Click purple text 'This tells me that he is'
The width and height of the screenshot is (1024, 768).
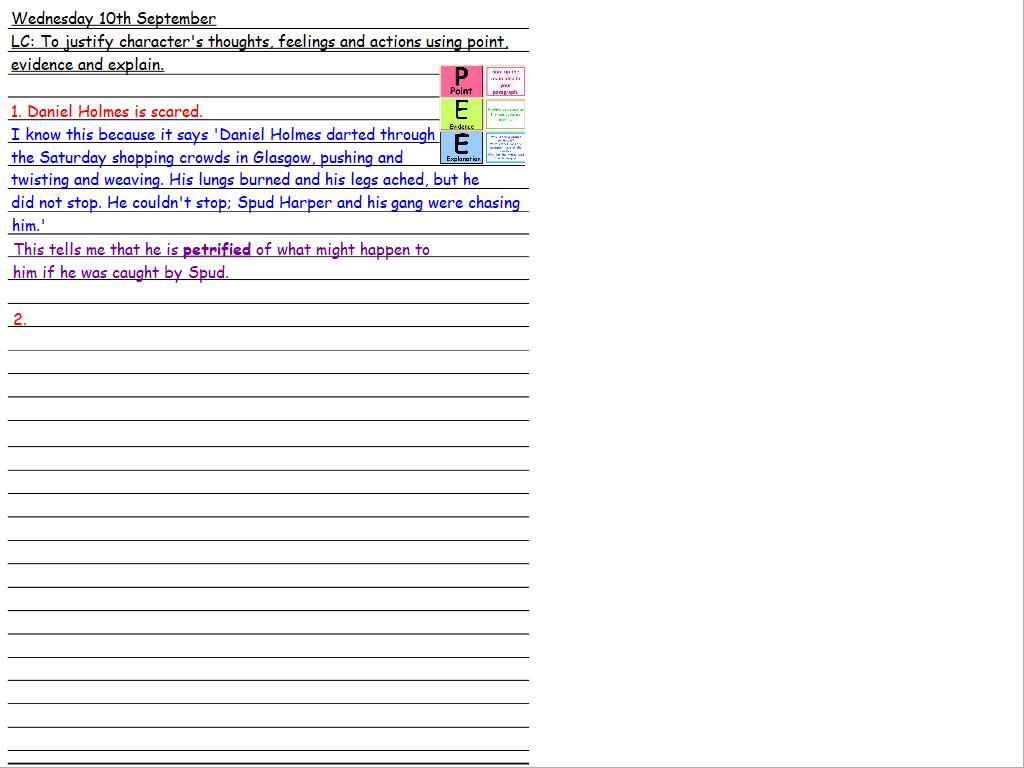pyautogui.click(x=96, y=250)
